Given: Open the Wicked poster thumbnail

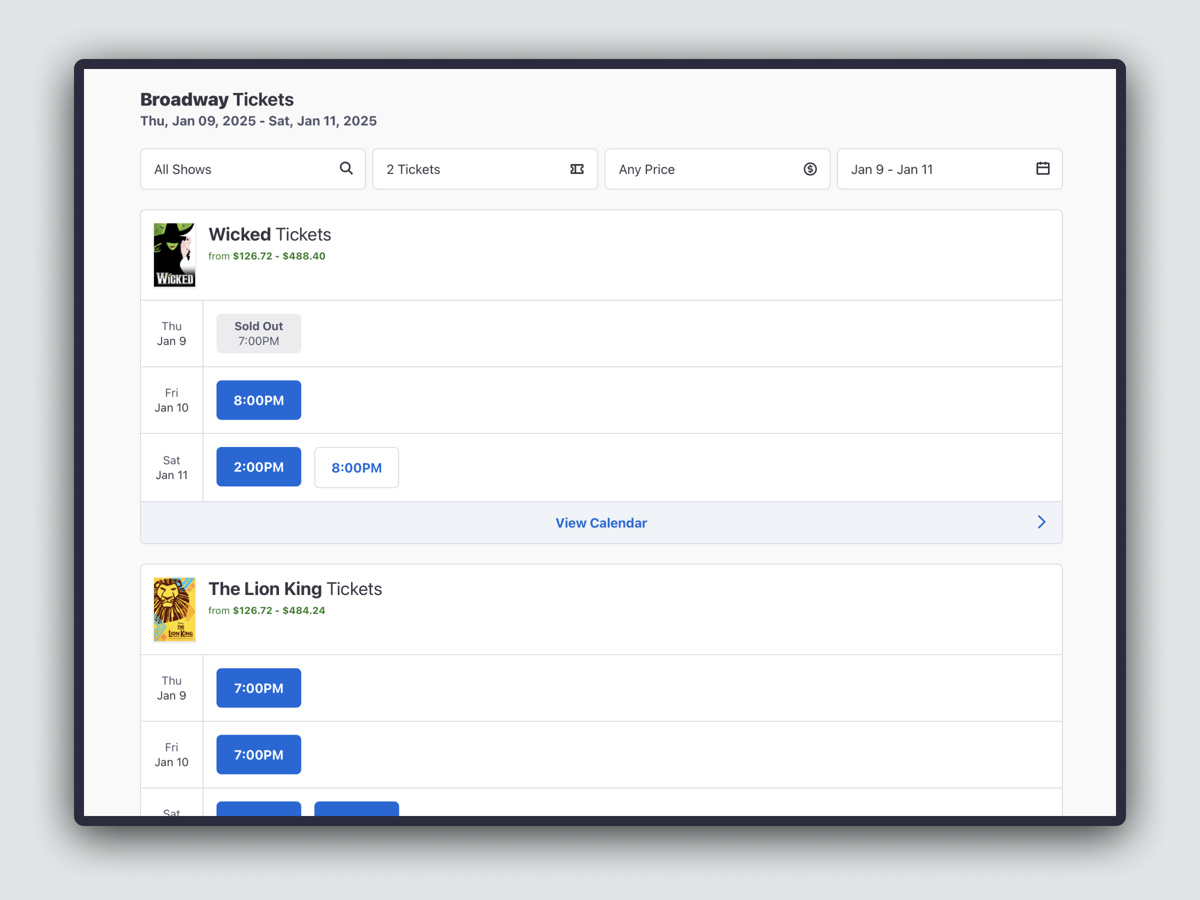Looking at the screenshot, I should pos(174,255).
